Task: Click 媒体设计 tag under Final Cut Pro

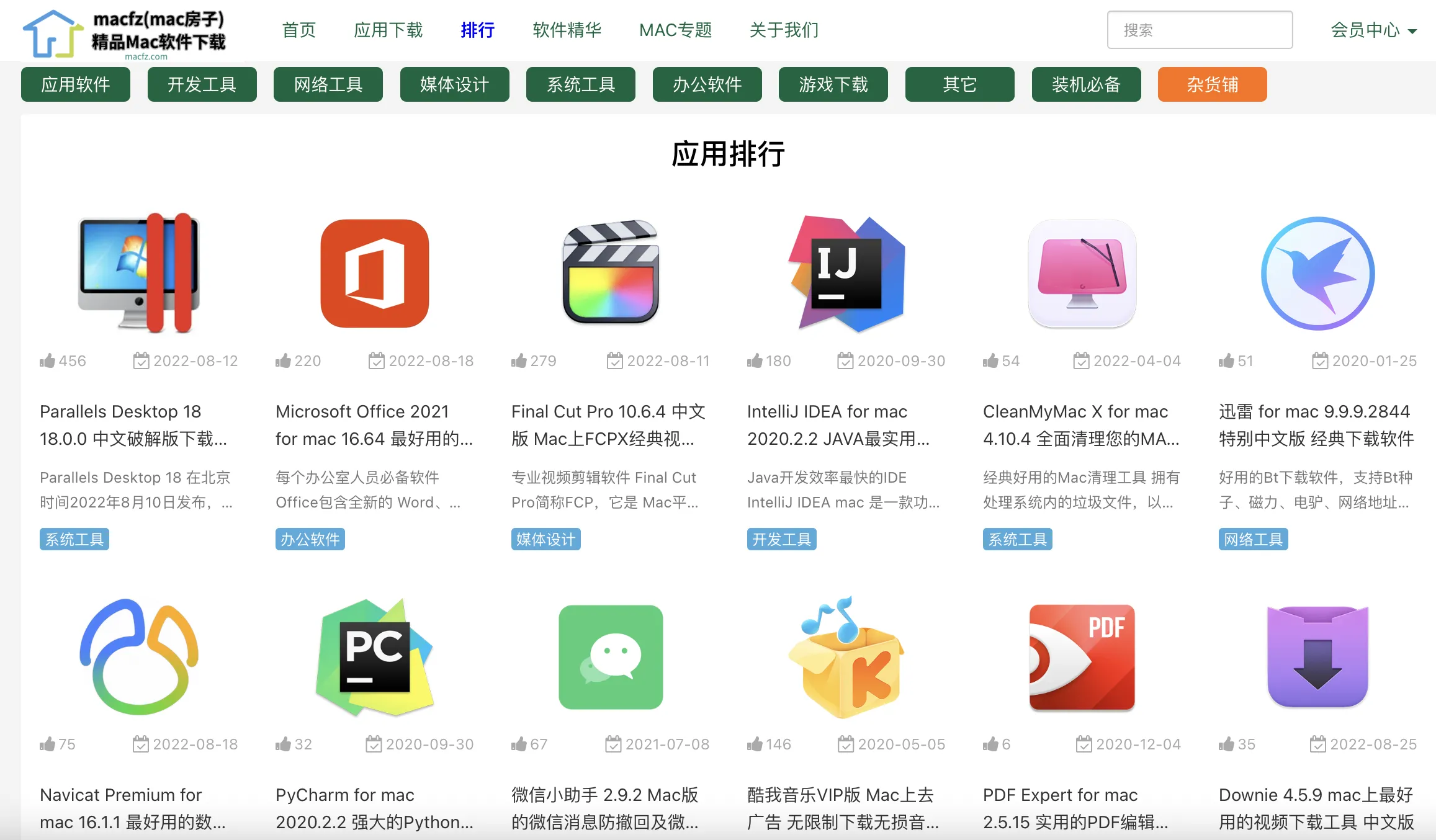Action: pos(546,539)
